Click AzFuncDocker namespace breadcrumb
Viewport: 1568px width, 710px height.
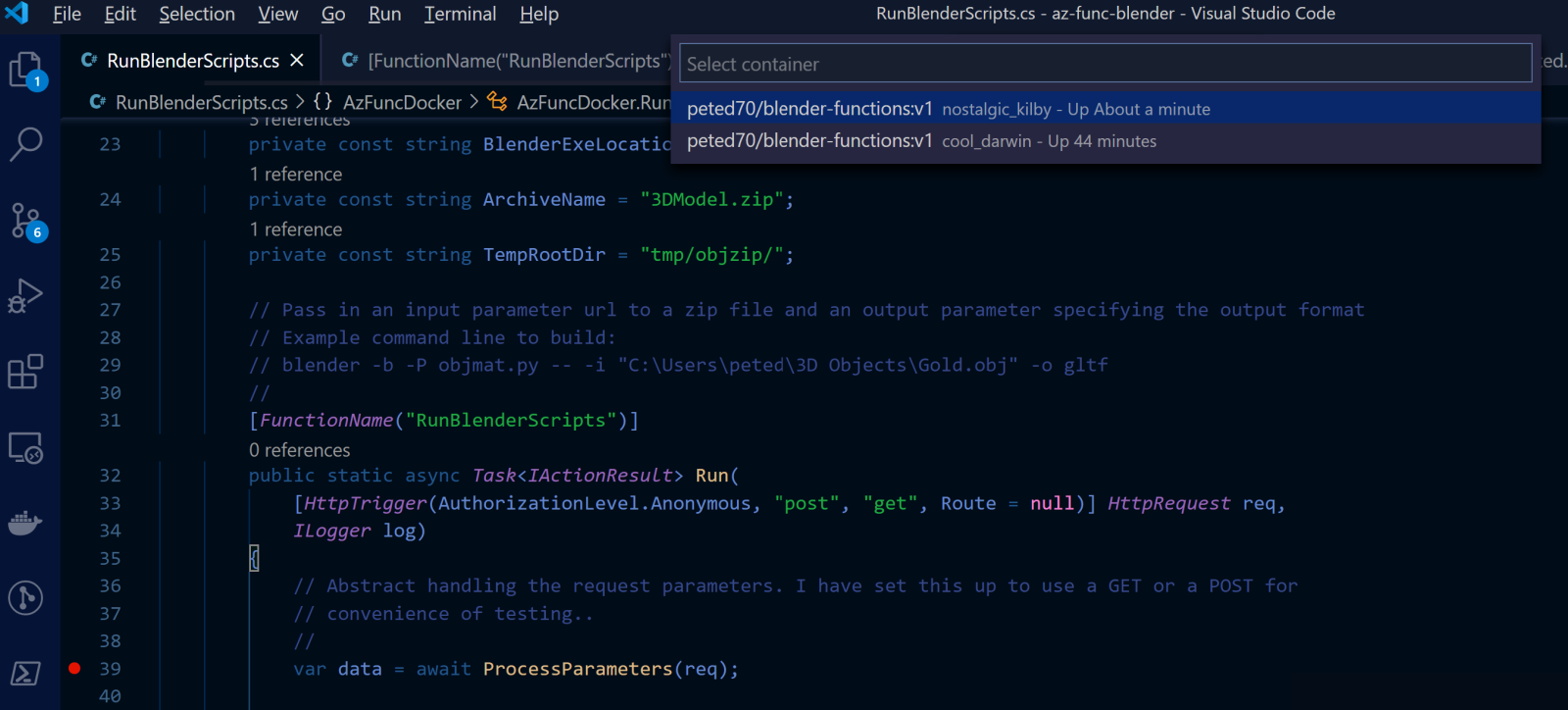402,102
